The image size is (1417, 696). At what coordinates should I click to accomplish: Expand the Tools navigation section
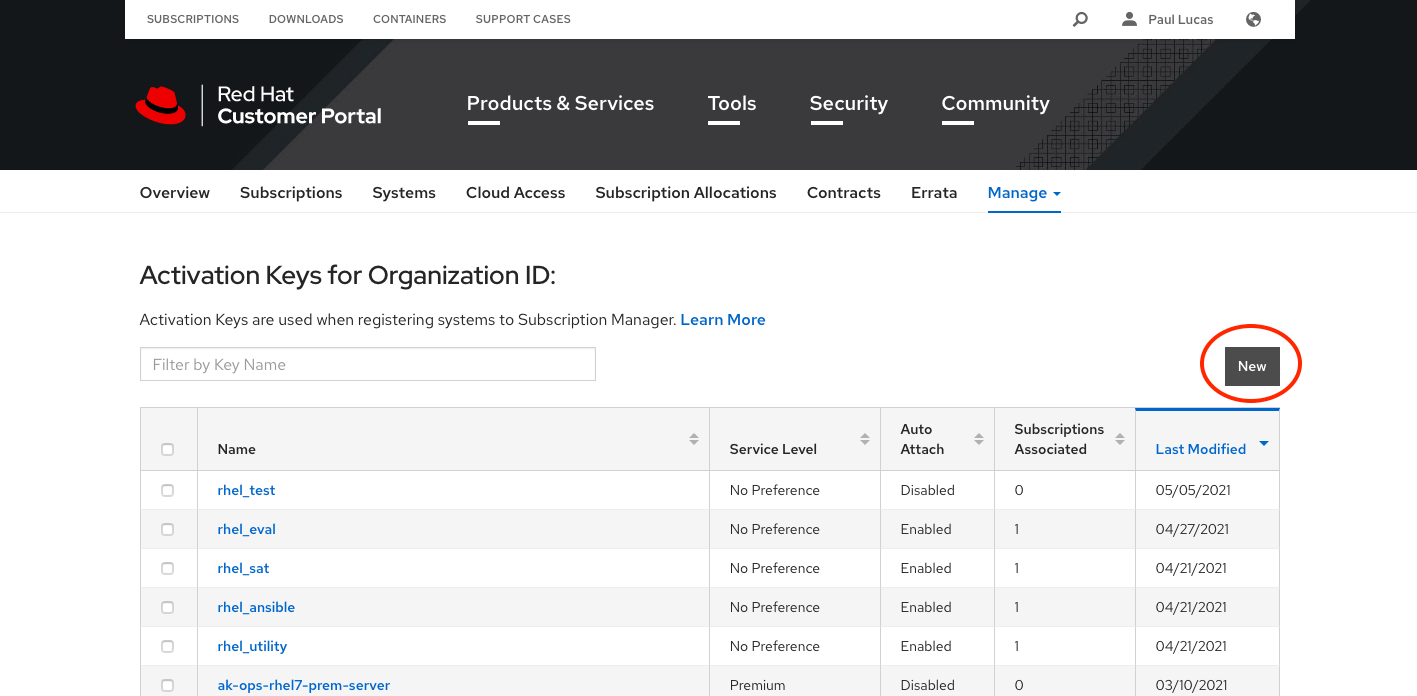(x=731, y=103)
